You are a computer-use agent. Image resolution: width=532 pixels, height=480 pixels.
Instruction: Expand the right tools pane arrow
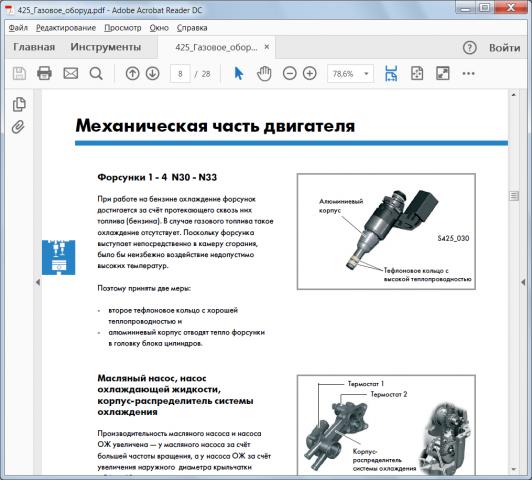coord(523,282)
